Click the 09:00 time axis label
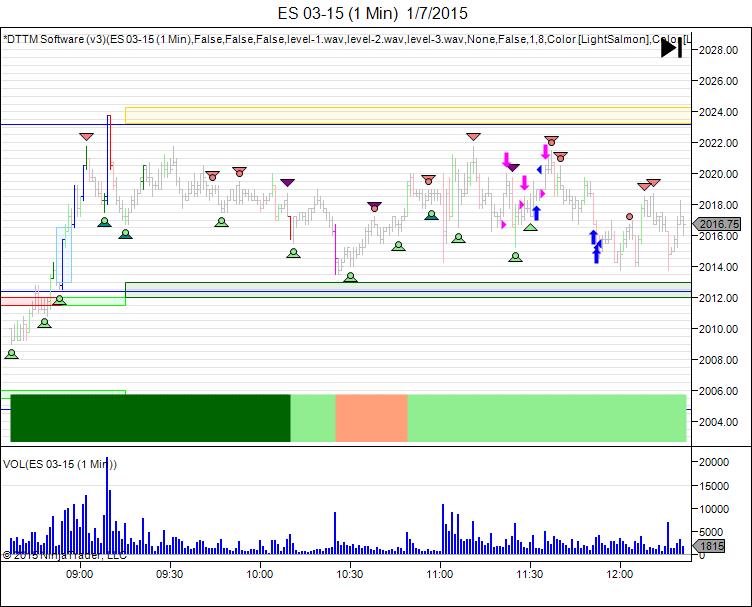Viewport: 752px width, 607px height. [x=80, y=574]
